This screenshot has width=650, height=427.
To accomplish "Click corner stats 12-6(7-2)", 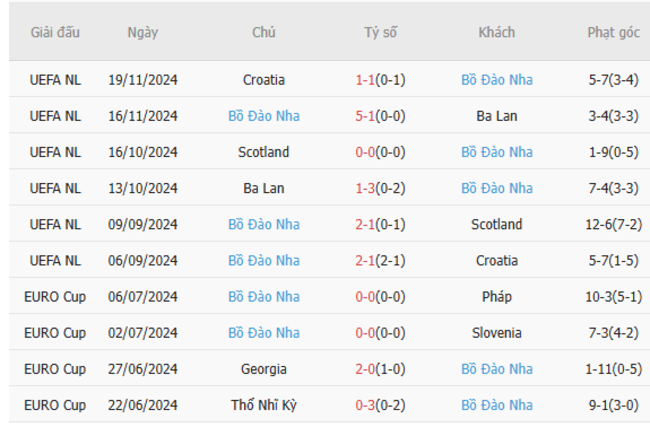I will click(x=614, y=225).
